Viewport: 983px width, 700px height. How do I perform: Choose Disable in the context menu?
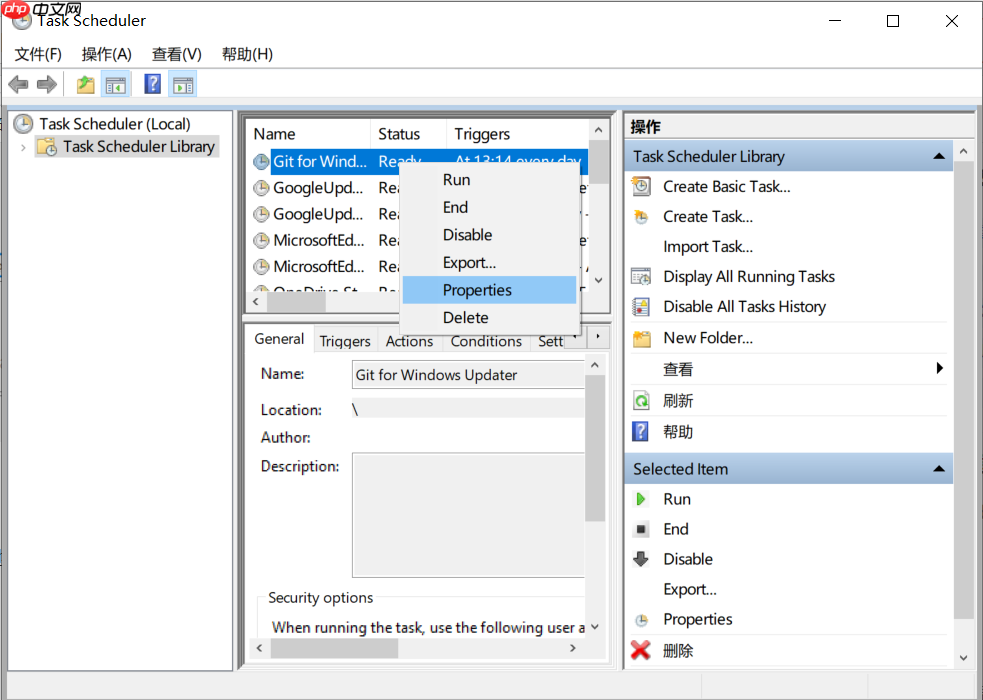(x=490, y=235)
